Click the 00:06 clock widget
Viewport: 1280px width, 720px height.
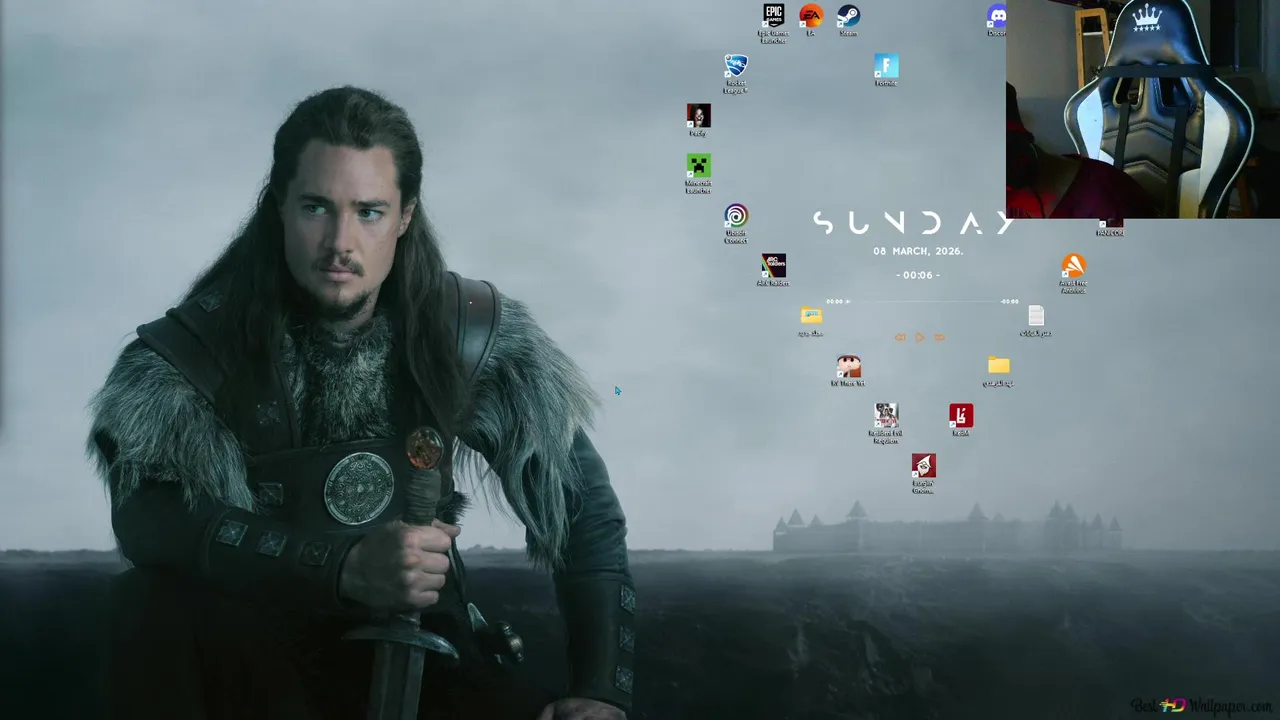(x=918, y=275)
